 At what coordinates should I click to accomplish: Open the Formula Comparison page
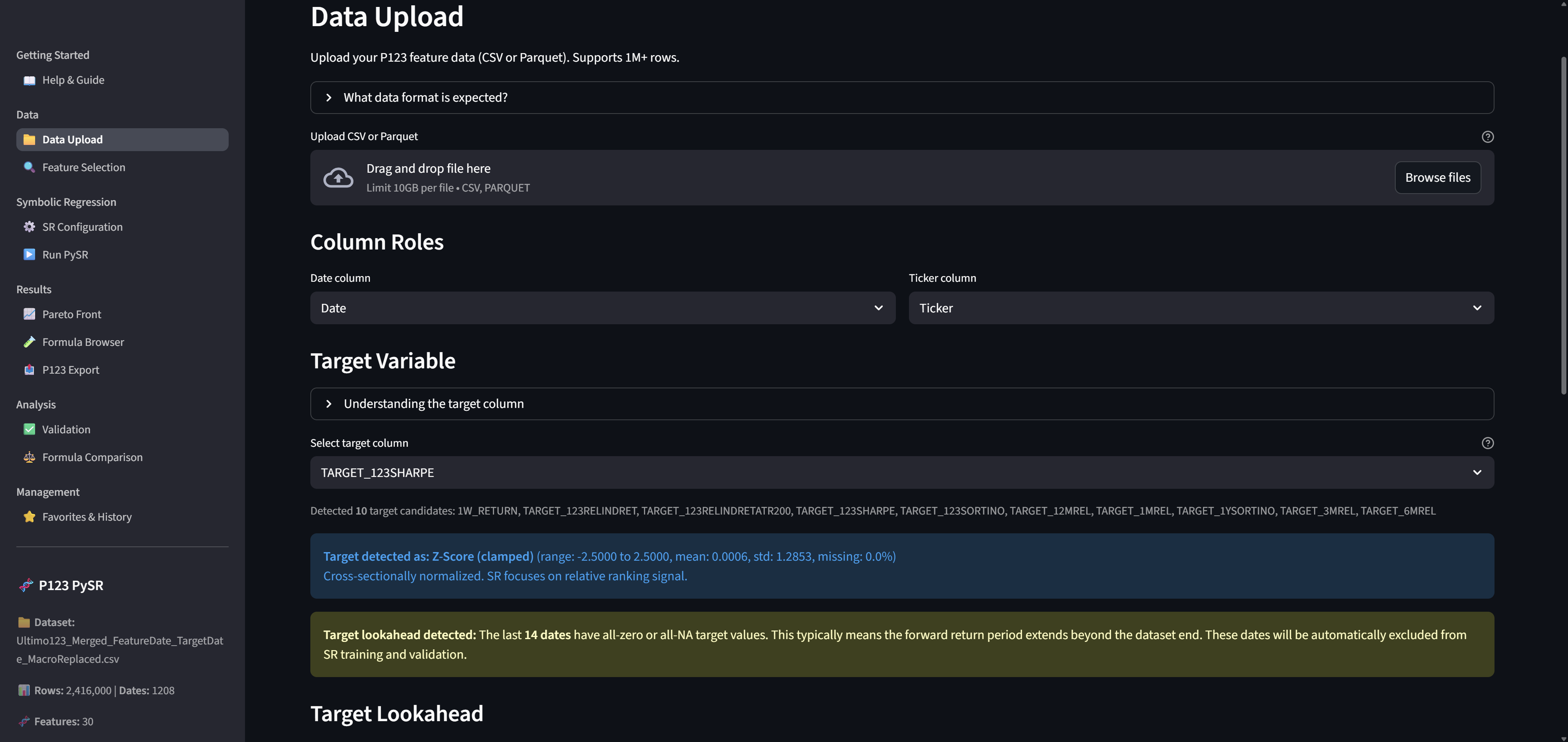click(92, 457)
